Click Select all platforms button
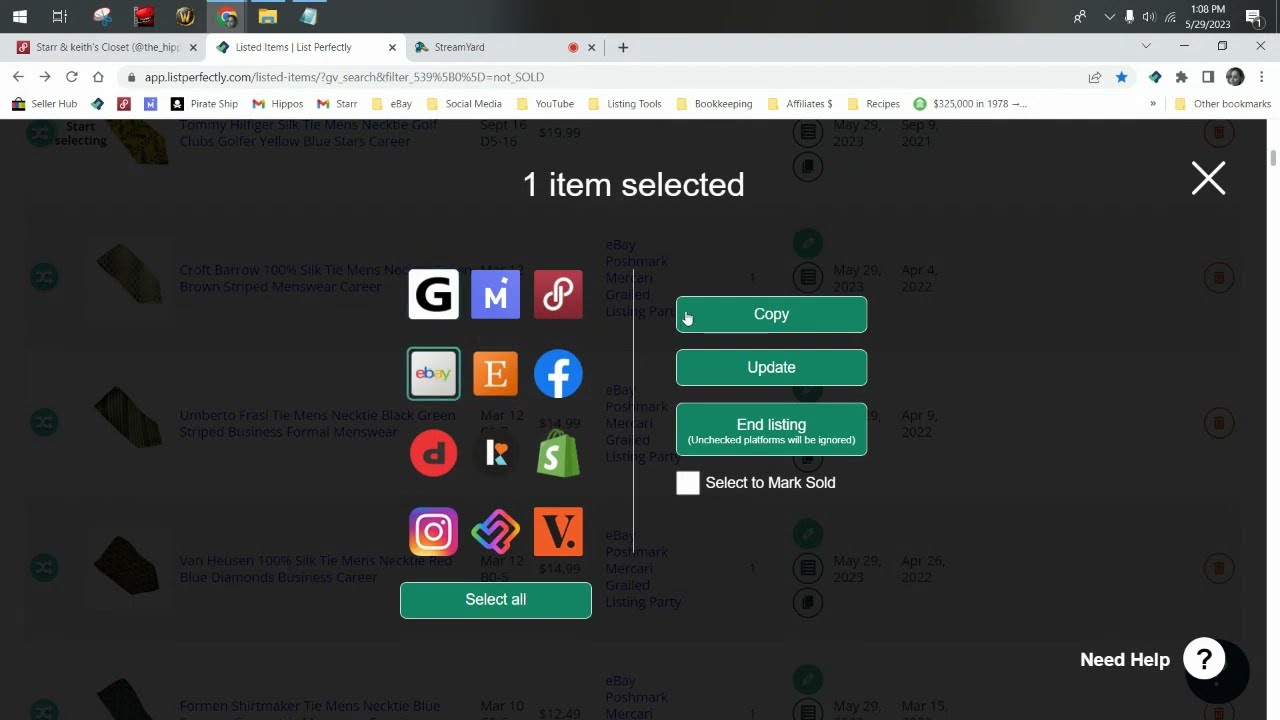 [495, 600]
